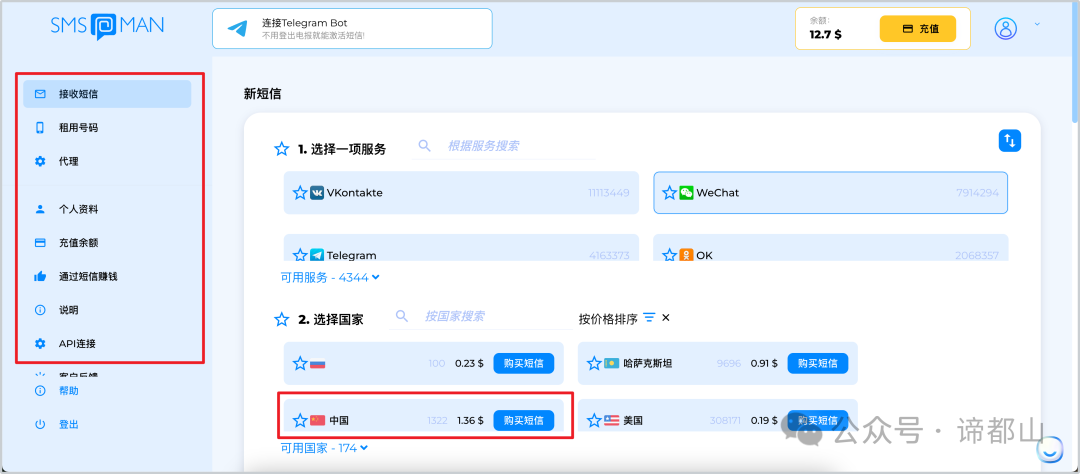The image size is (1080, 474).
Task: Click the magnifier icon in service search
Action: [424, 146]
